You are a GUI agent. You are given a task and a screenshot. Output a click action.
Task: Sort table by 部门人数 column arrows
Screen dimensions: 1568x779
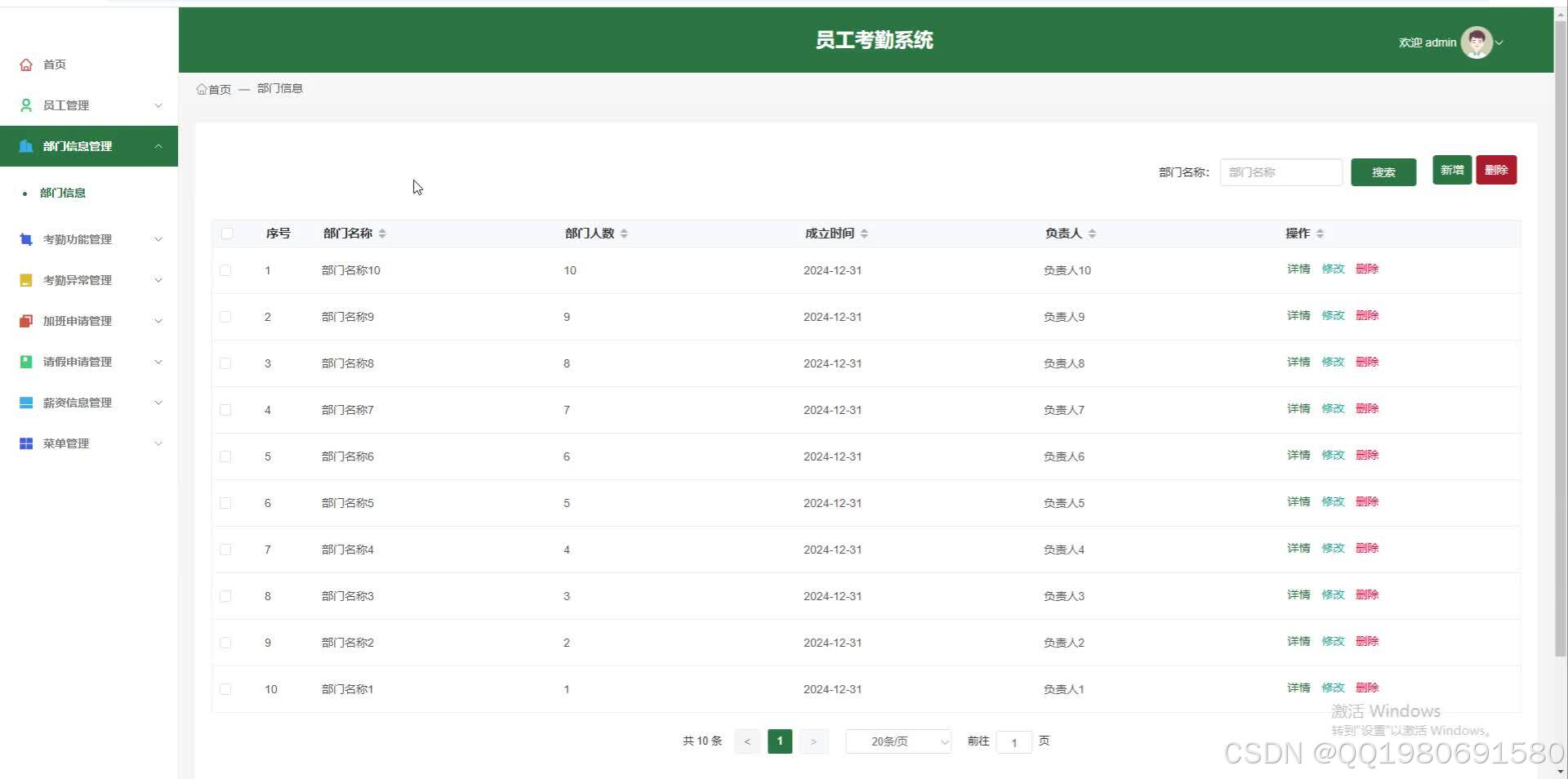(x=624, y=233)
